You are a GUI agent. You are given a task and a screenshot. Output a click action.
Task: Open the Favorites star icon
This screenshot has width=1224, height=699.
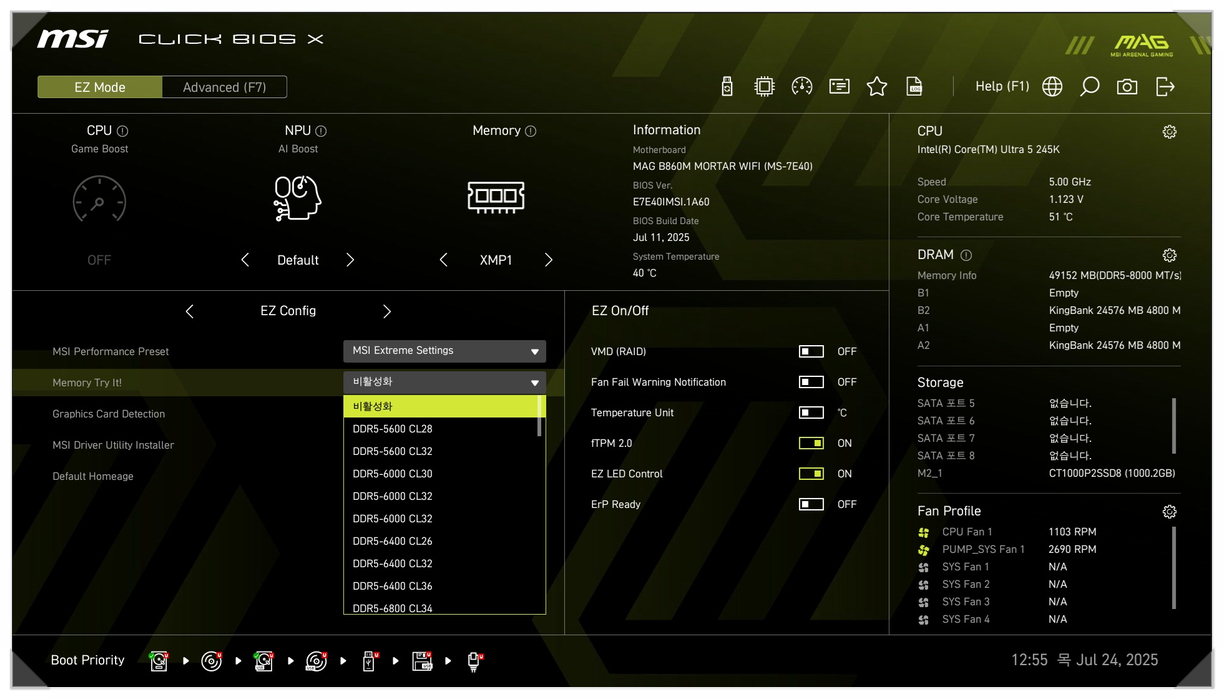877,87
